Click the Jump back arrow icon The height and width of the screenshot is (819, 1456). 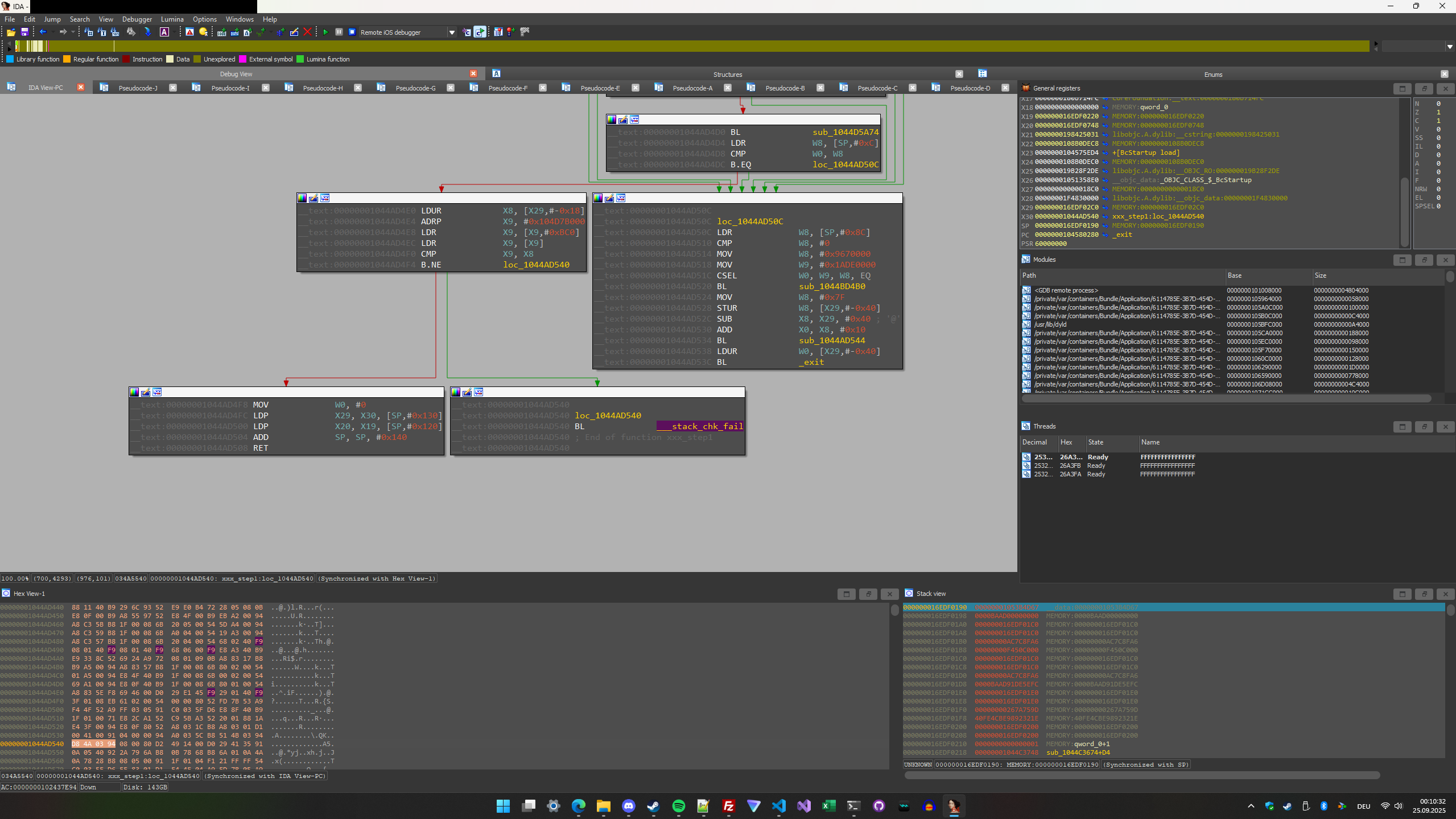pos(43,32)
